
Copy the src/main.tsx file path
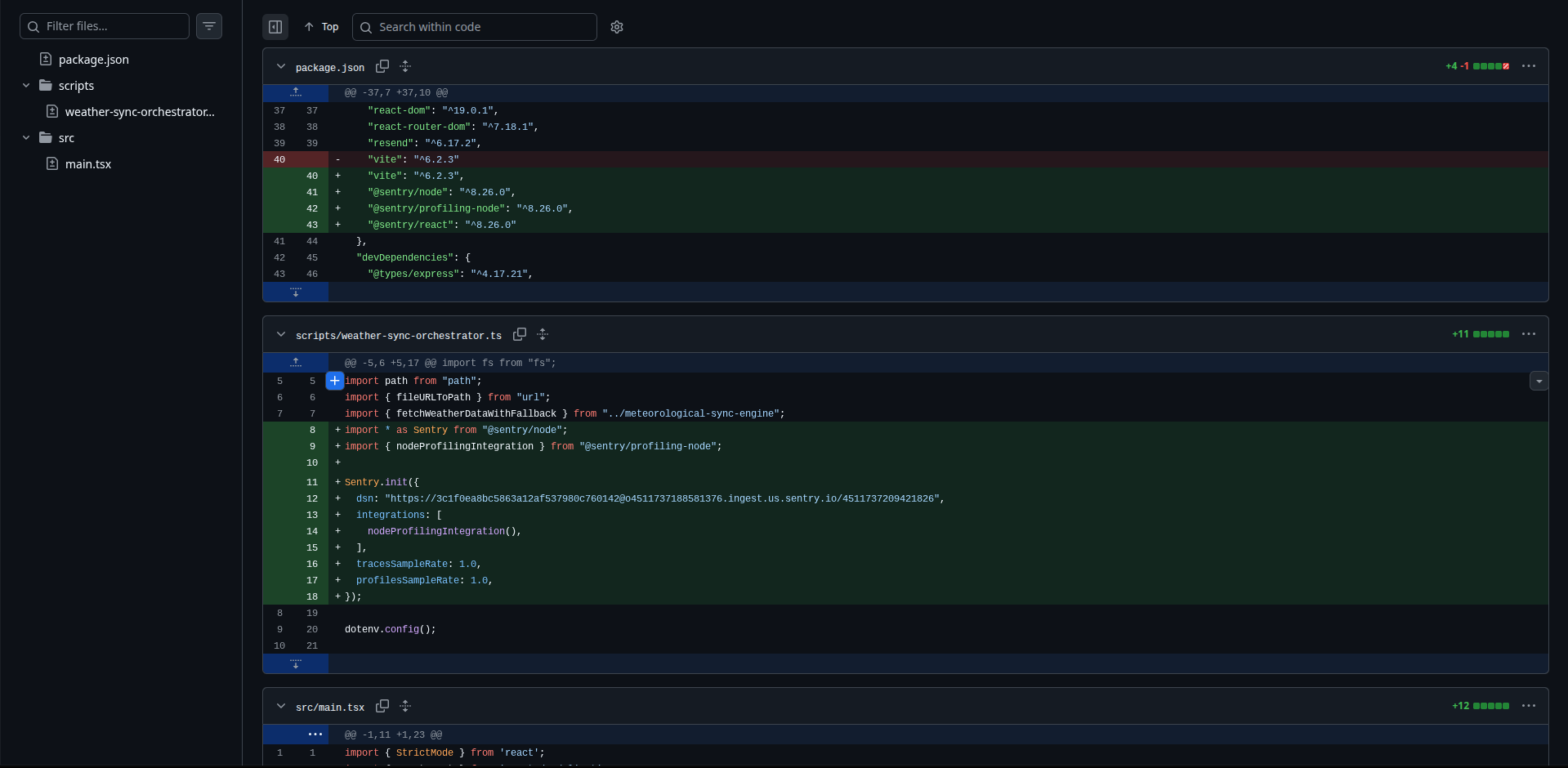pos(382,706)
